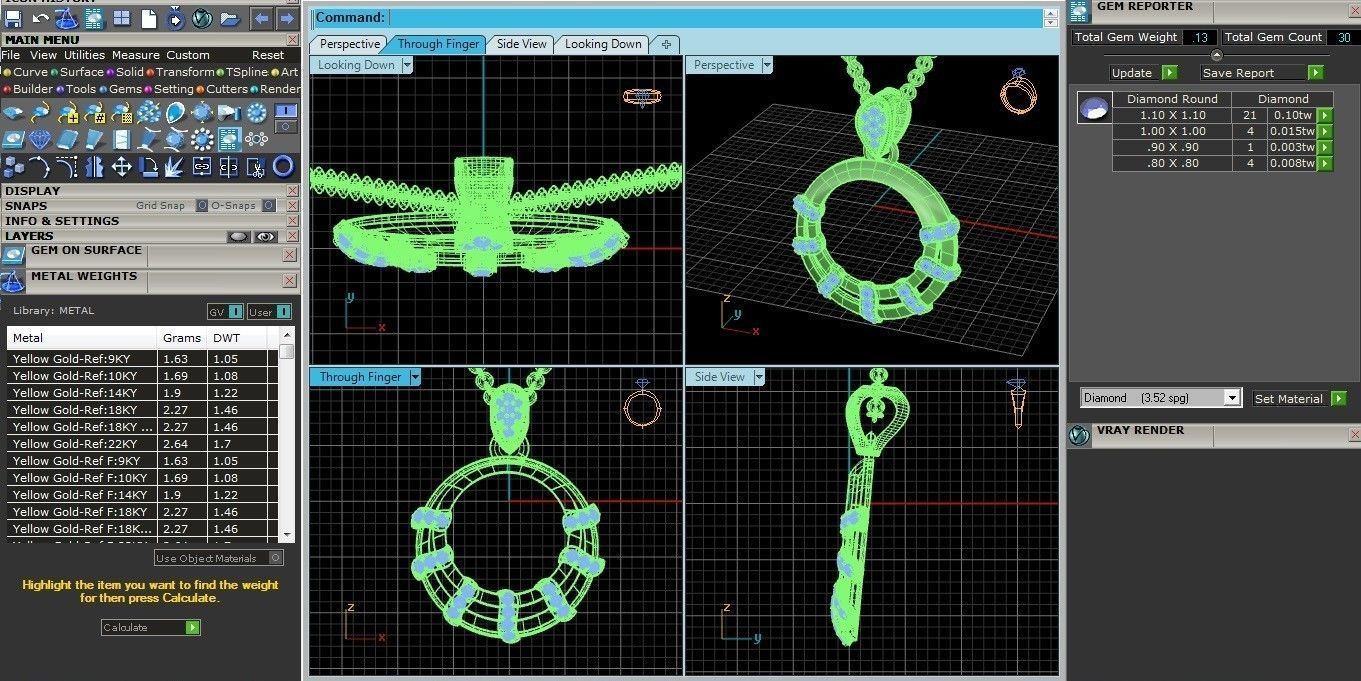The height and width of the screenshot is (681, 1361).
Task: Toggle O-Snaps
Action: [x=267, y=205]
